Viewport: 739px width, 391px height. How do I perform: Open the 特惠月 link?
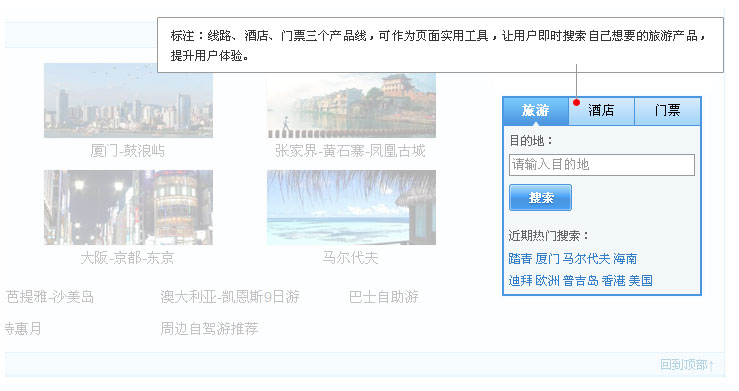click(23, 328)
